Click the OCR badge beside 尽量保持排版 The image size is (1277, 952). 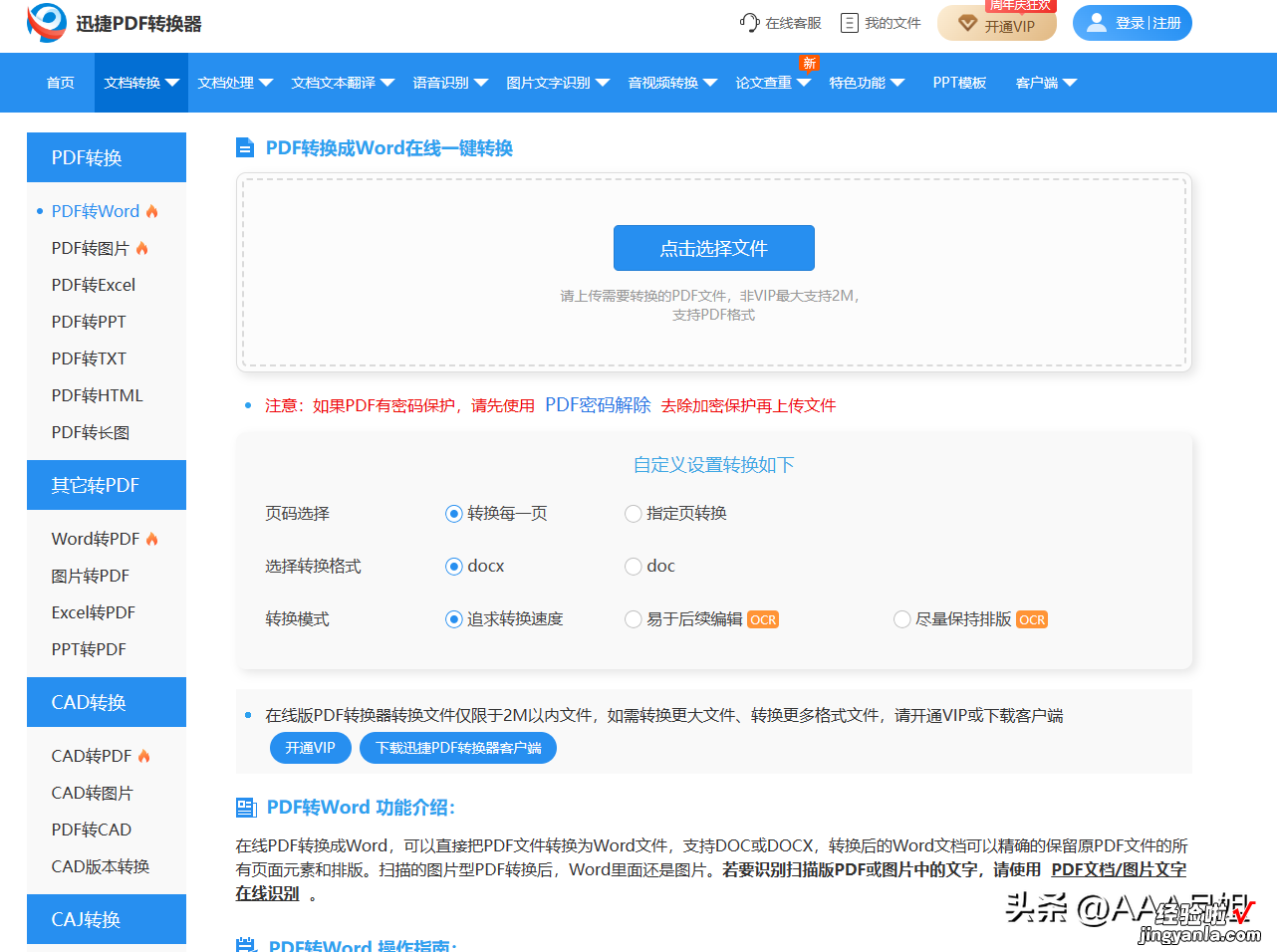point(1032,619)
